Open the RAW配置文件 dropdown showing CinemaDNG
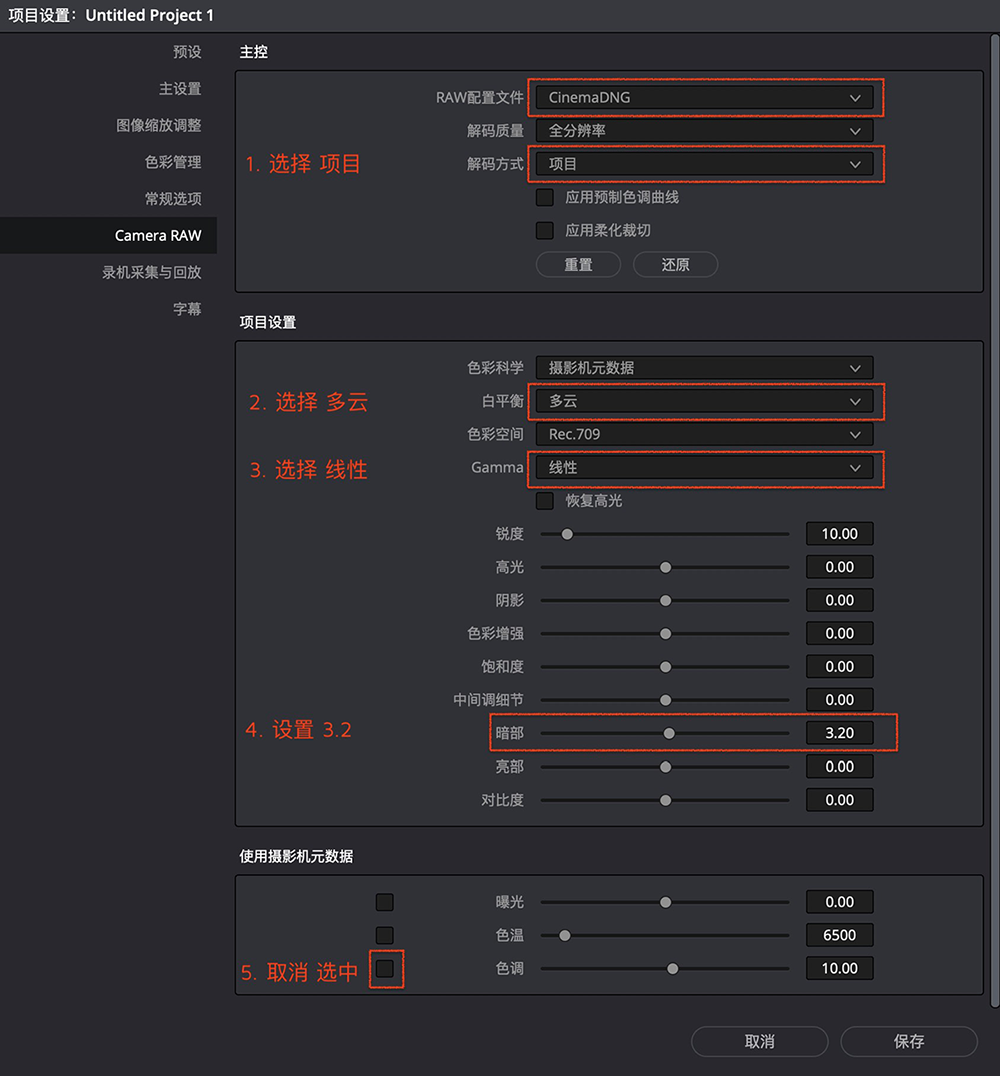 click(x=705, y=97)
